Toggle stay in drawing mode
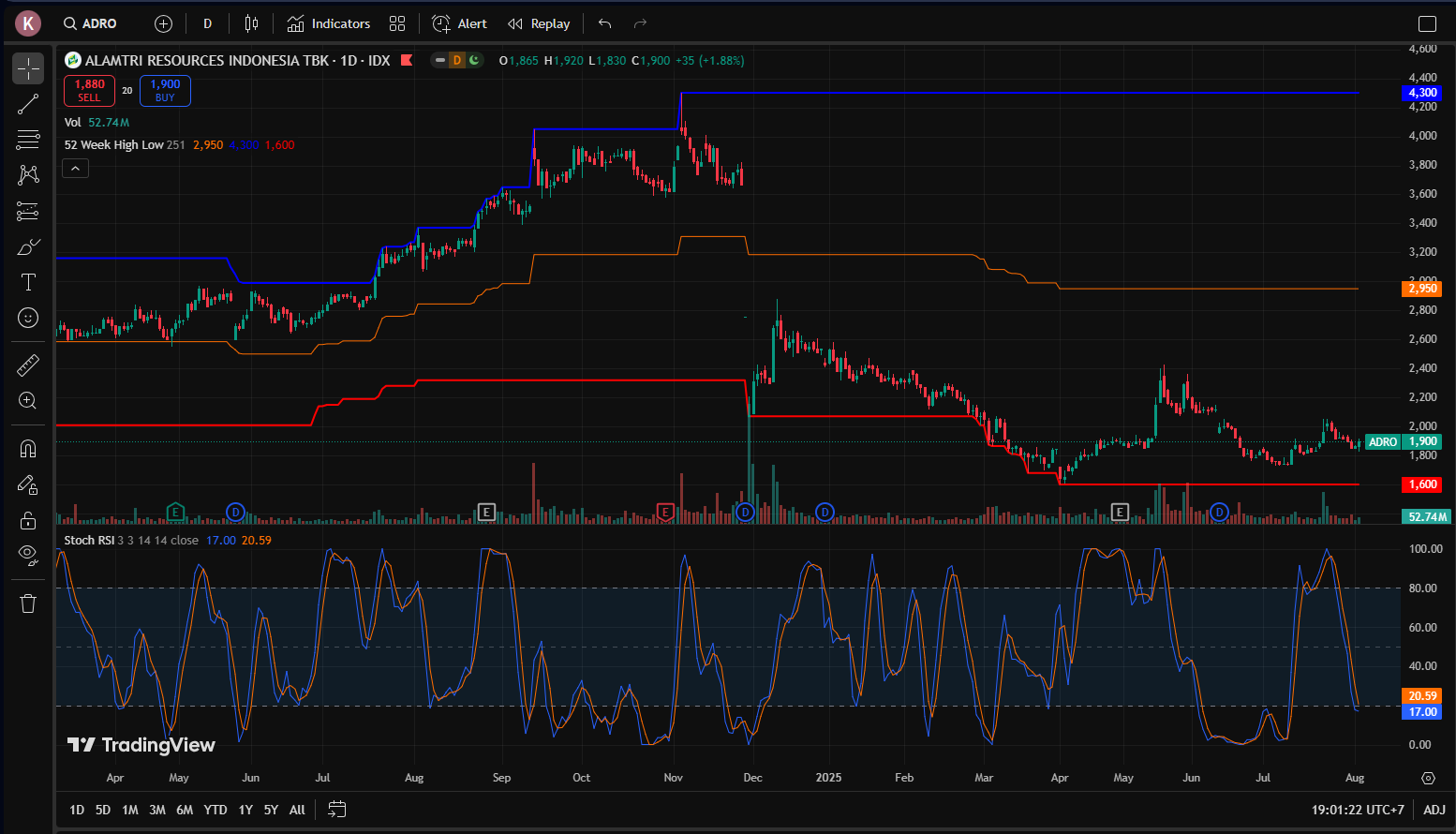 [28, 484]
